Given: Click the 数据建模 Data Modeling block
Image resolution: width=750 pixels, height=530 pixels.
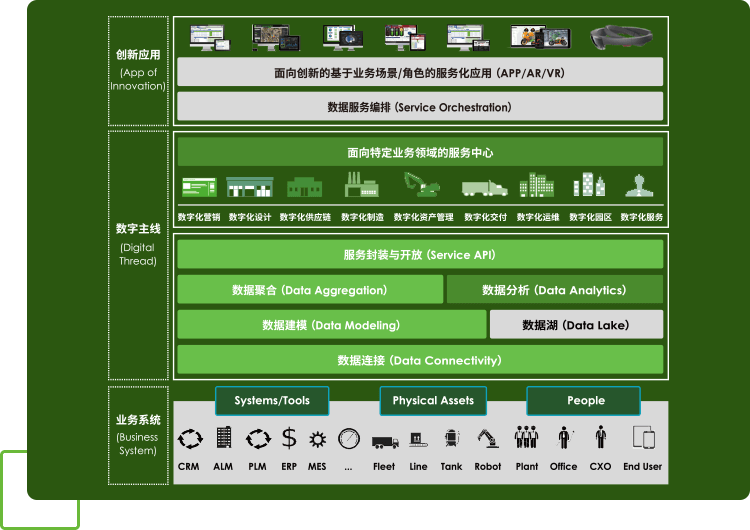Looking at the screenshot, I should (331, 325).
